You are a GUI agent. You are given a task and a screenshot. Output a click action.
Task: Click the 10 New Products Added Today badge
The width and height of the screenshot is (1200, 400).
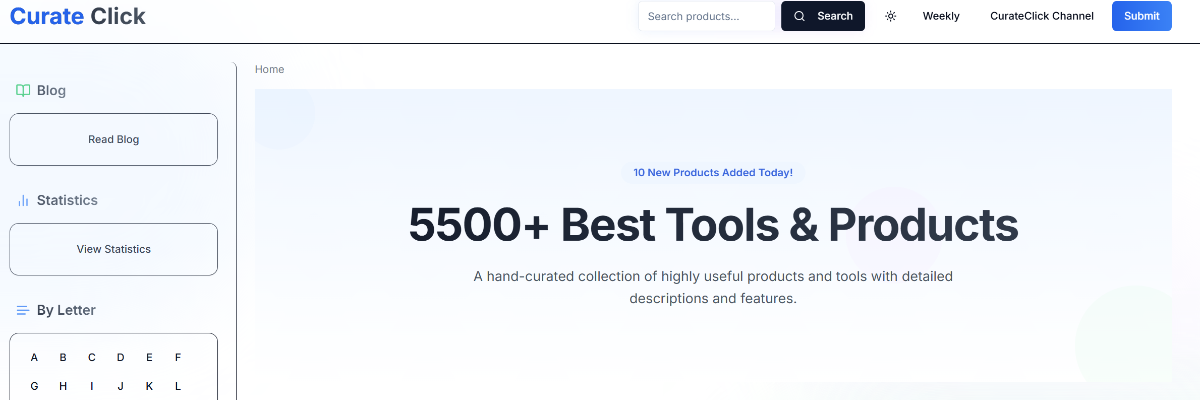[x=712, y=173]
